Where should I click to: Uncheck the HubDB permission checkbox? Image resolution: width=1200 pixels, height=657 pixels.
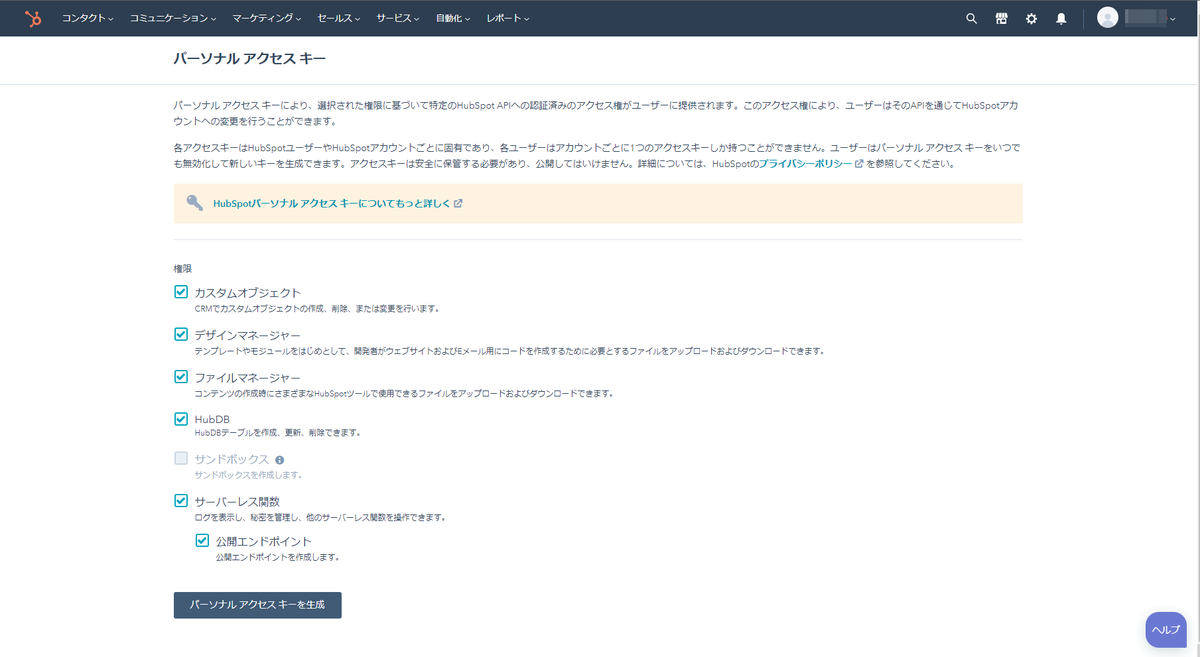click(x=181, y=418)
